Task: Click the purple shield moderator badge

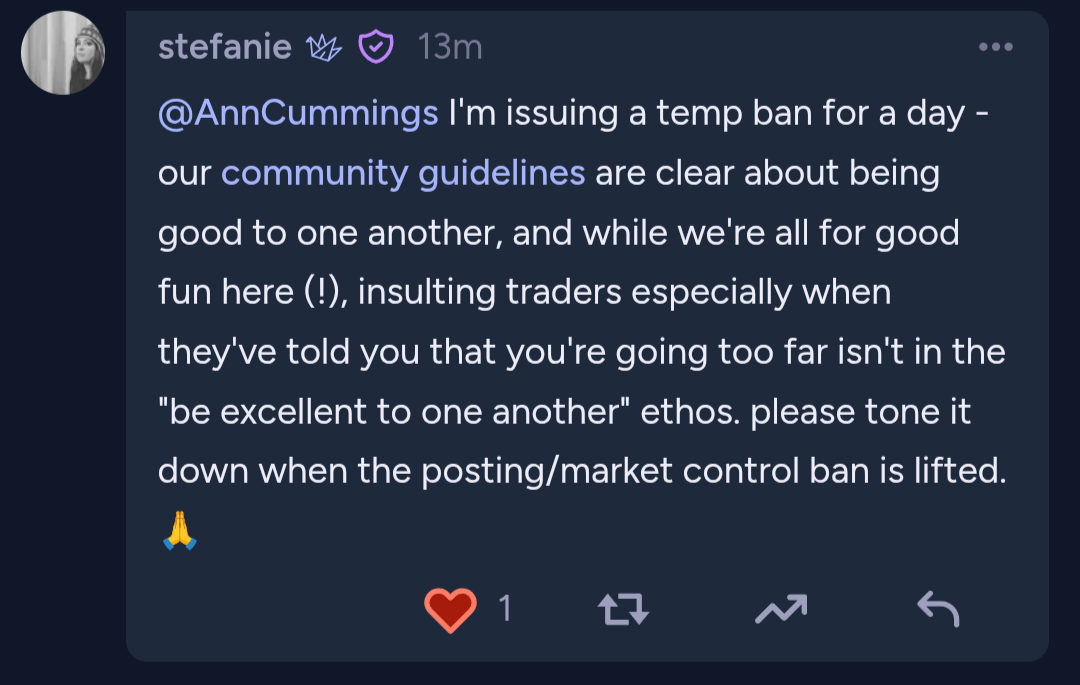Action: click(376, 47)
